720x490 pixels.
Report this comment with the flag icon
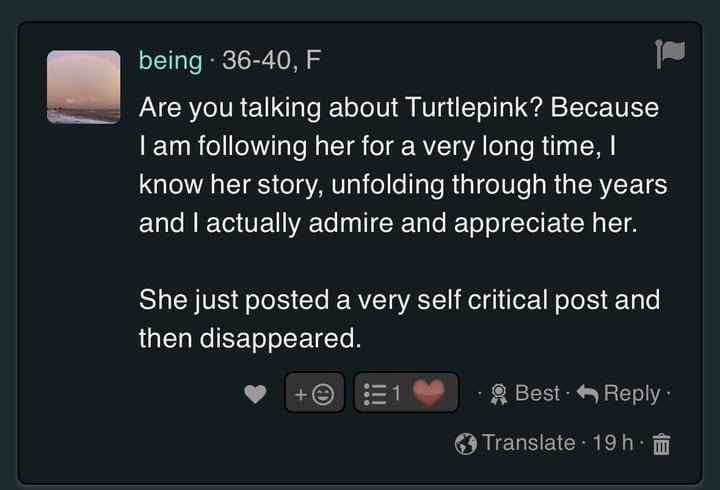point(669,56)
